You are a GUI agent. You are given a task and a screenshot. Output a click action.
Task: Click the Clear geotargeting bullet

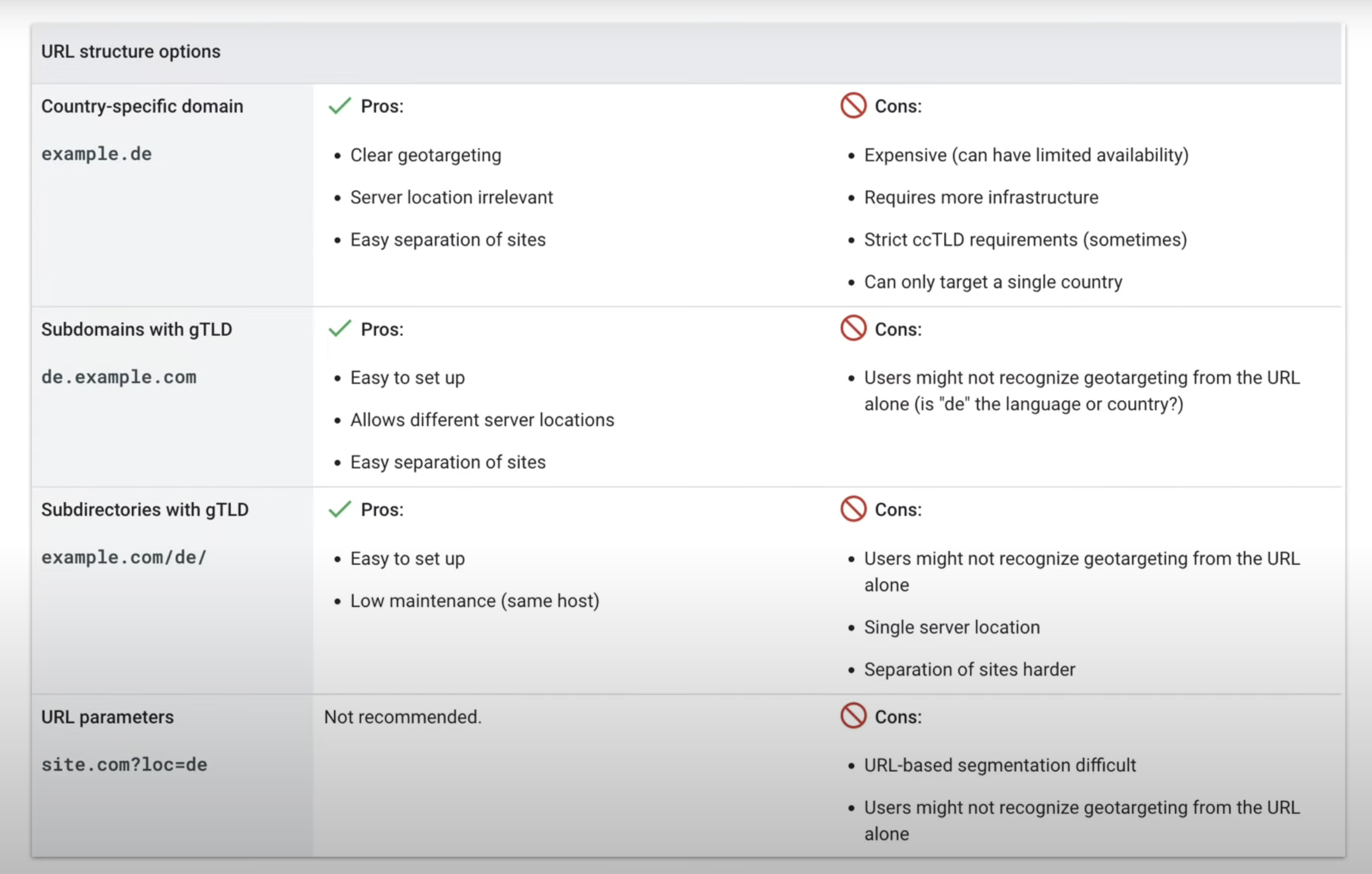pos(426,155)
